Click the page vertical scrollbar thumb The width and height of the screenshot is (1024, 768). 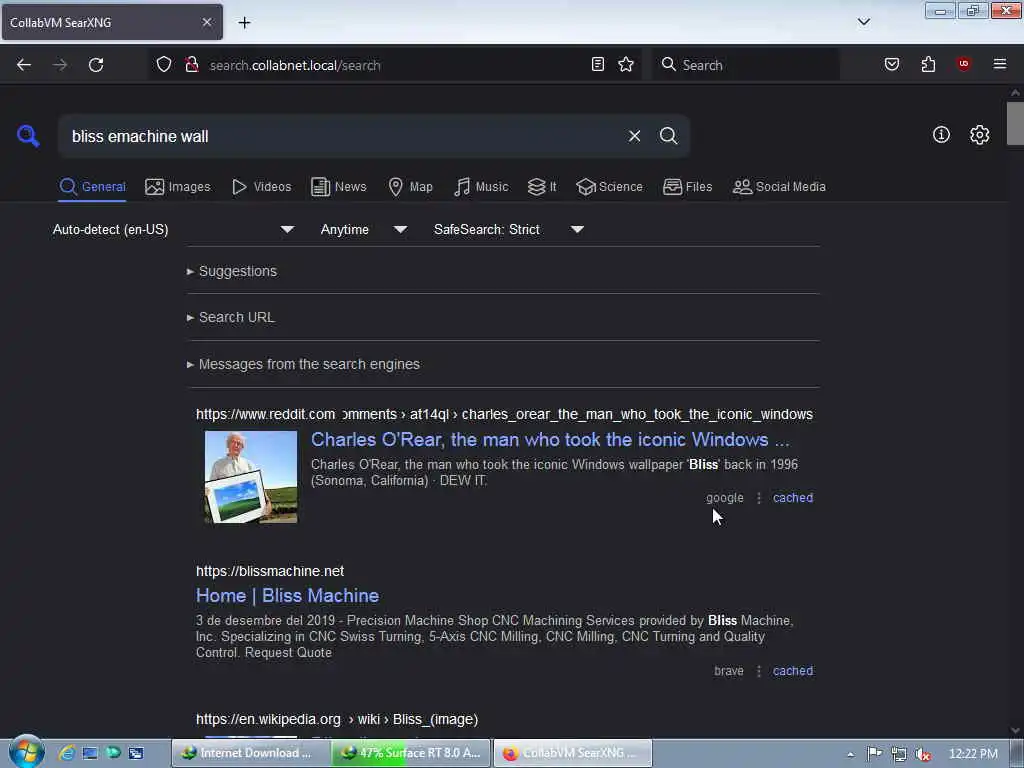click(1015, 123)
